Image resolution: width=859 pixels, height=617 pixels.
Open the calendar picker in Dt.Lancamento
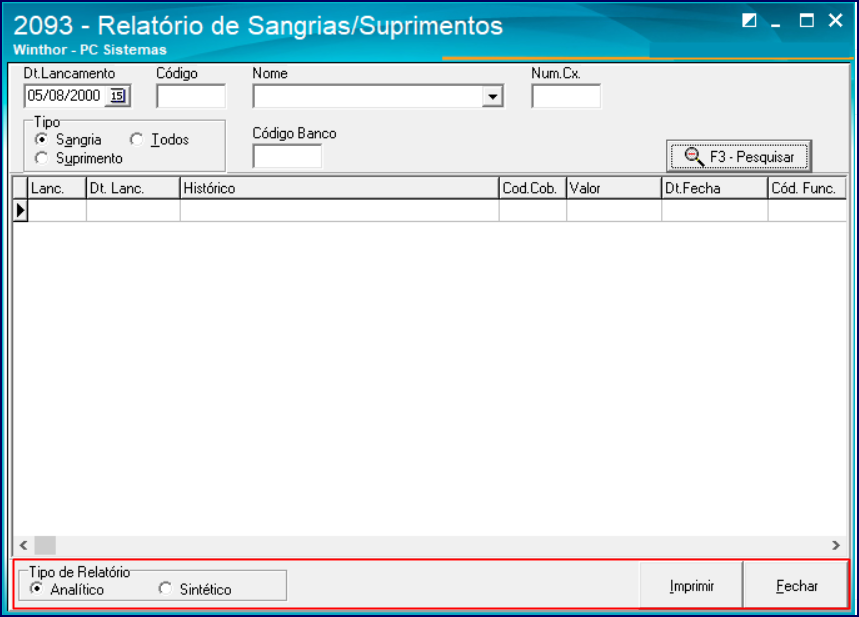117,96
